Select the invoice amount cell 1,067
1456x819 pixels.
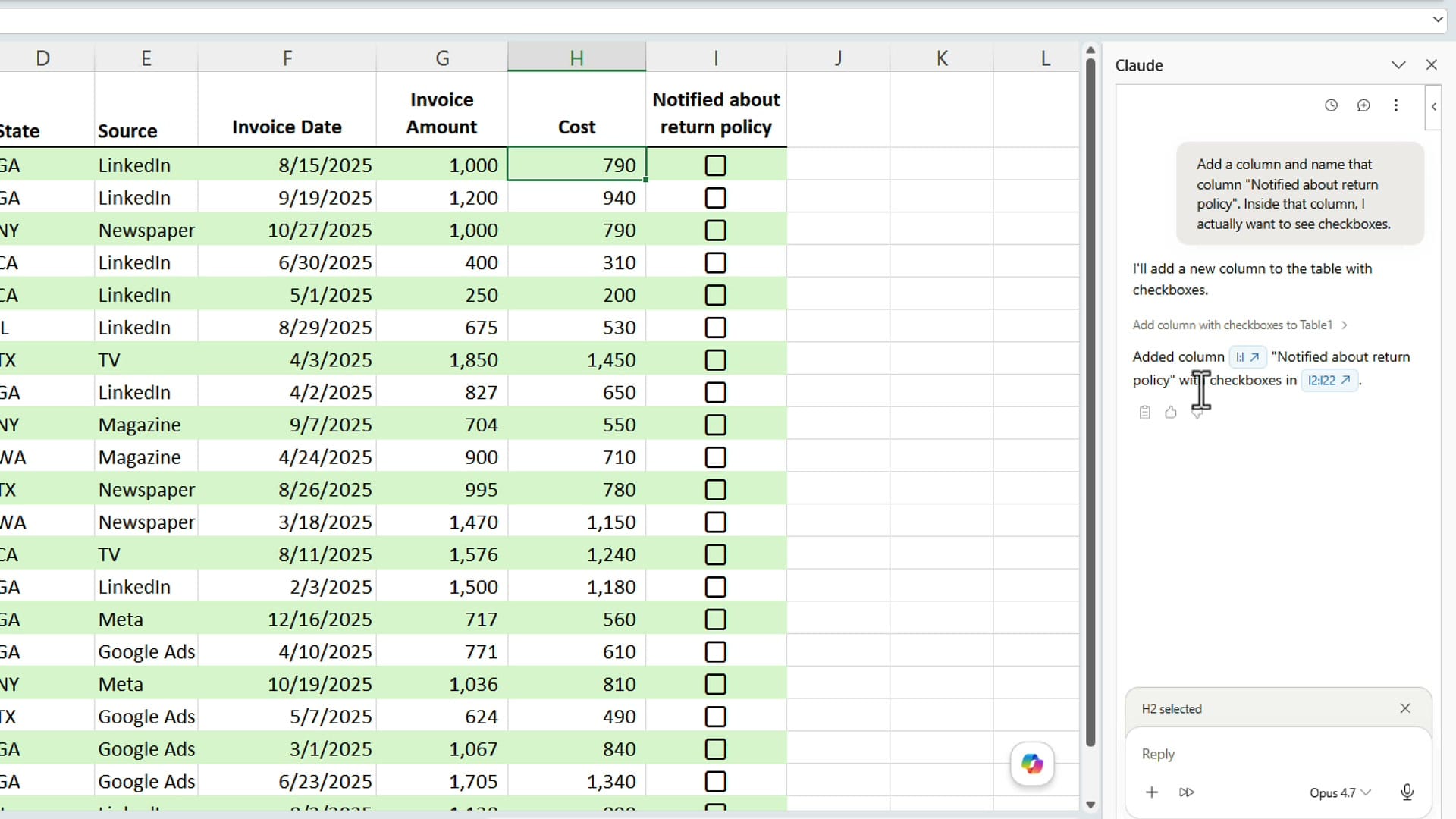point(442,749)
